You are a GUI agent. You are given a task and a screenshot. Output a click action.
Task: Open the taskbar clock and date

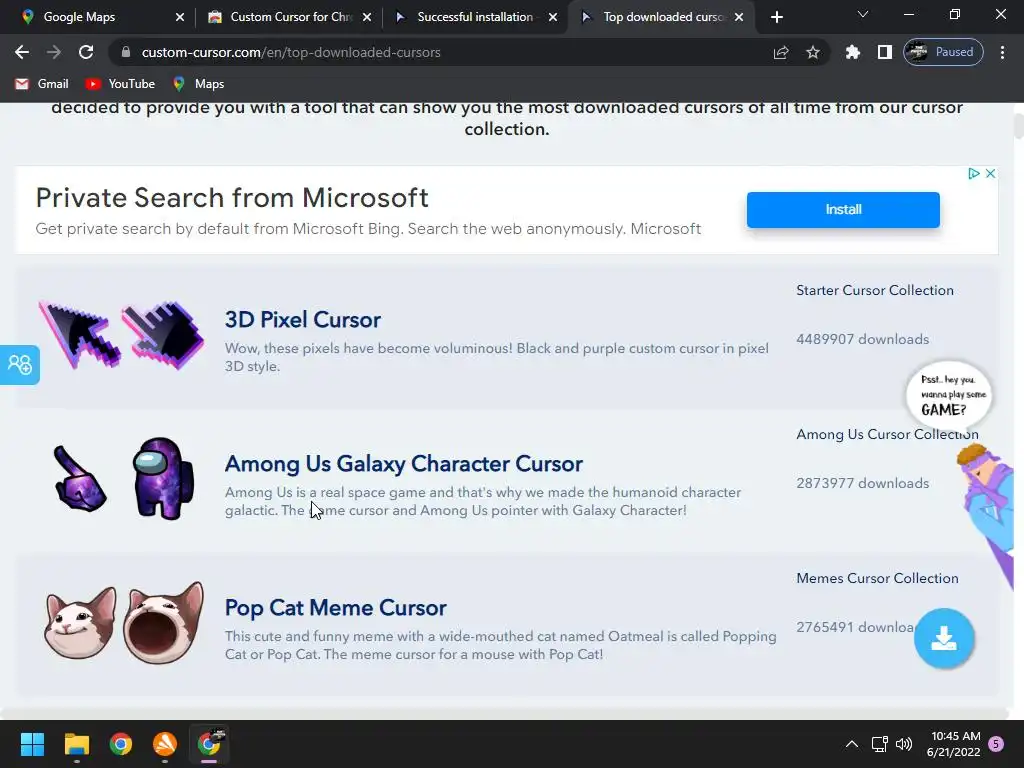pos(953,744)
